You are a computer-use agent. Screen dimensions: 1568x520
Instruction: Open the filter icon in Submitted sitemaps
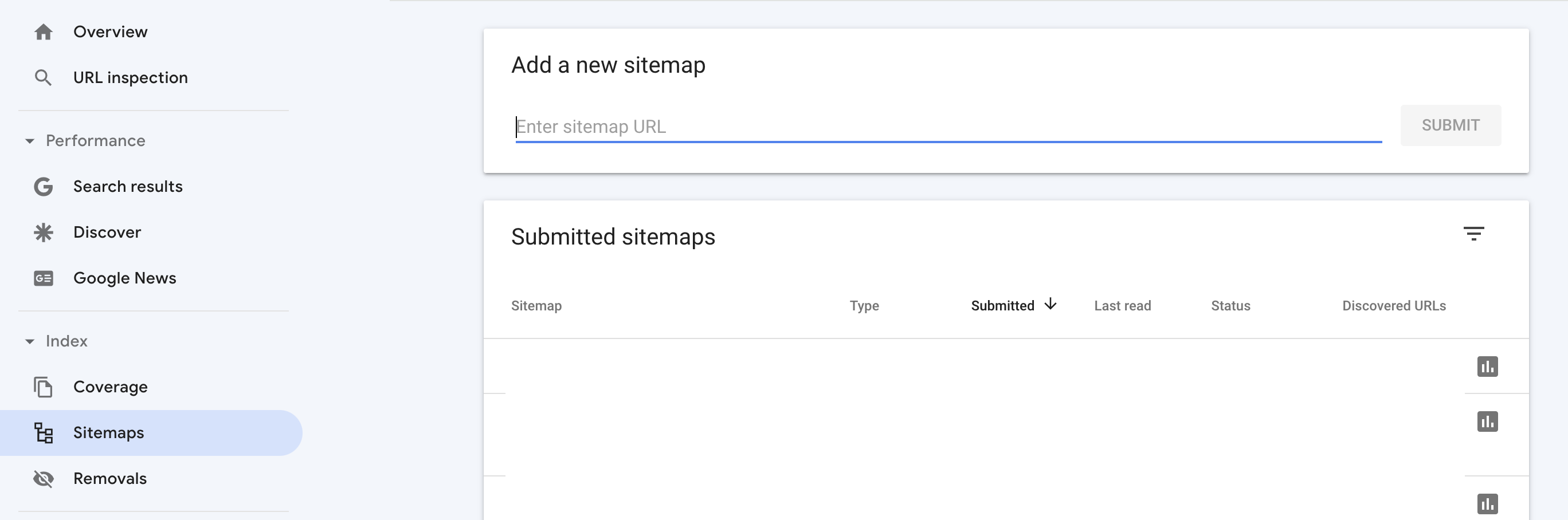coord(1473,234)
